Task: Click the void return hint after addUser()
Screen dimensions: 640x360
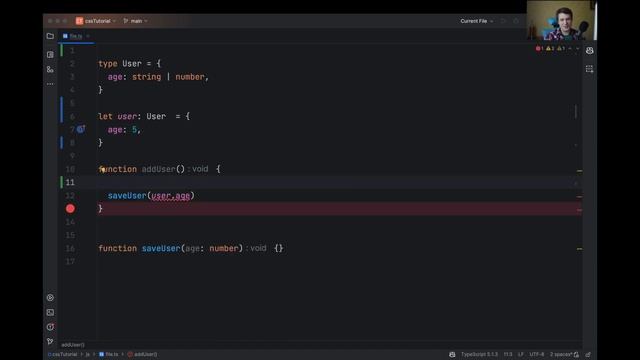Action: [x=200, y=169]
